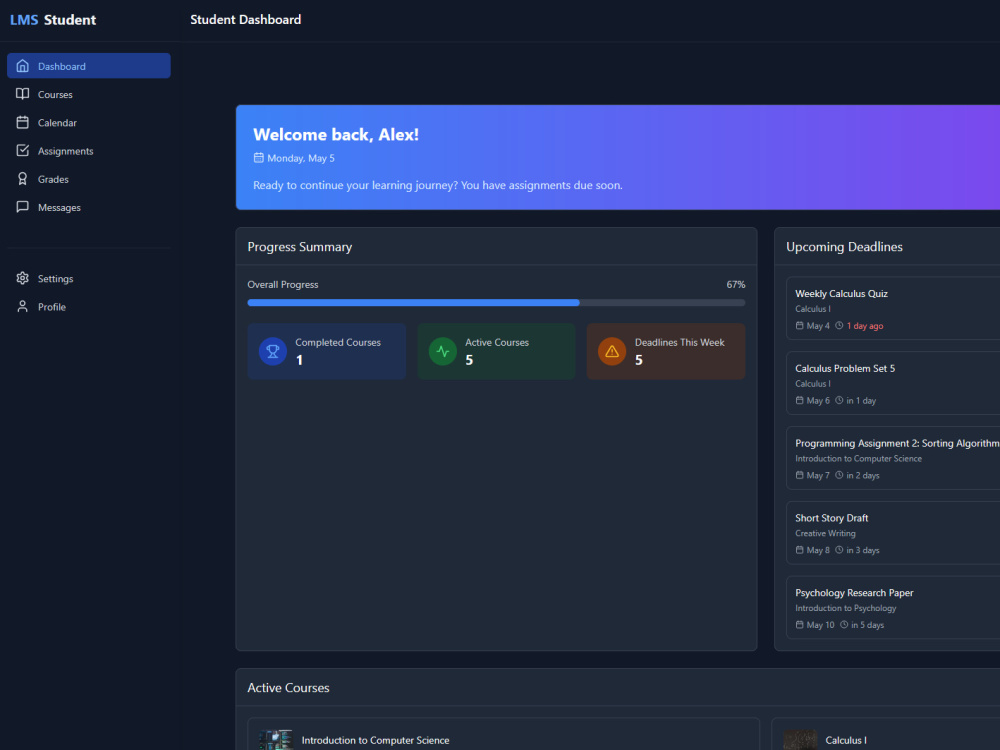Image resolution: width=1000 pixels, height=750 pixels.
Task: Open Programming Assignment 2 Sorting Algorithm
Action: pos(893,458)
